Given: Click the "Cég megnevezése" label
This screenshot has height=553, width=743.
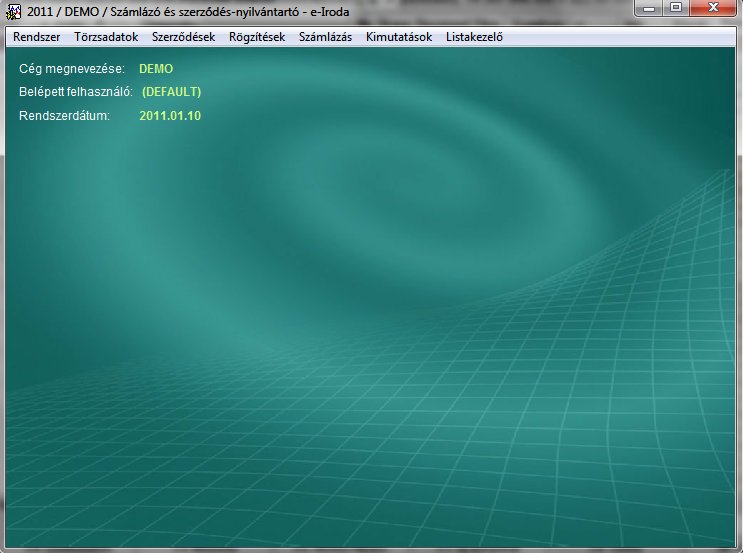Looking at the screenshot, I should 72,69.
